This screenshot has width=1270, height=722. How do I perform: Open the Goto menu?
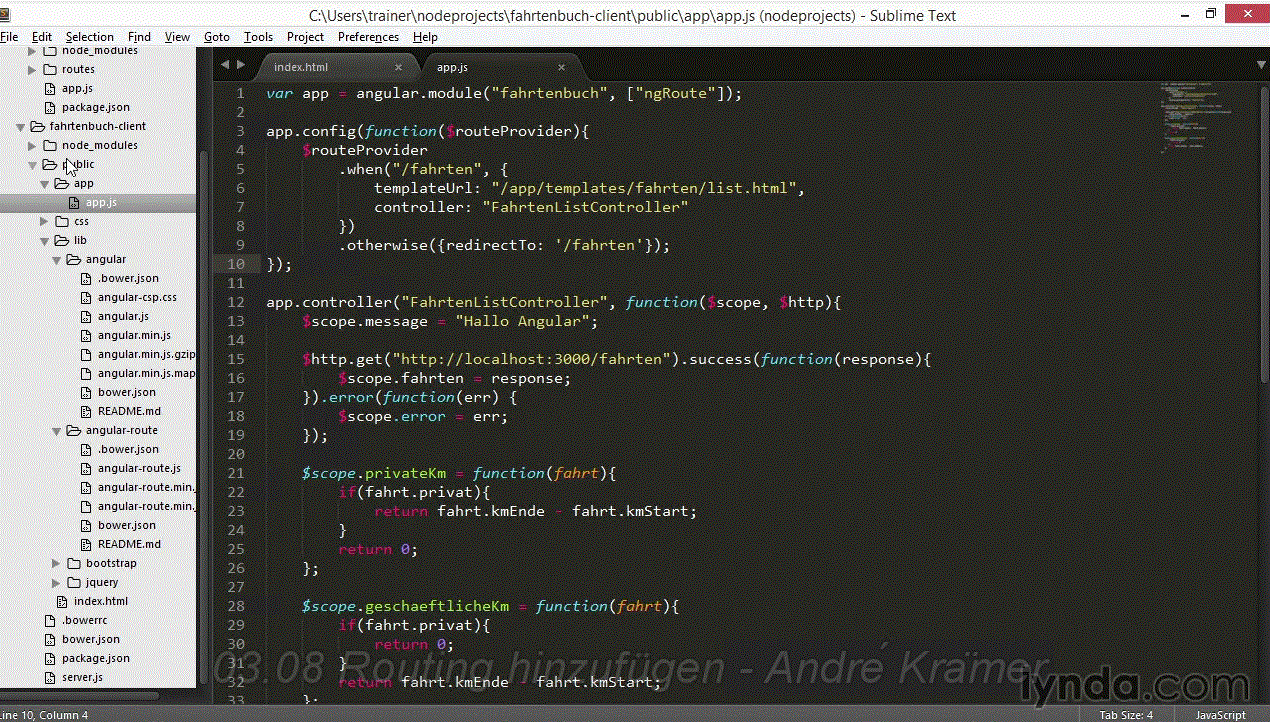217,37
